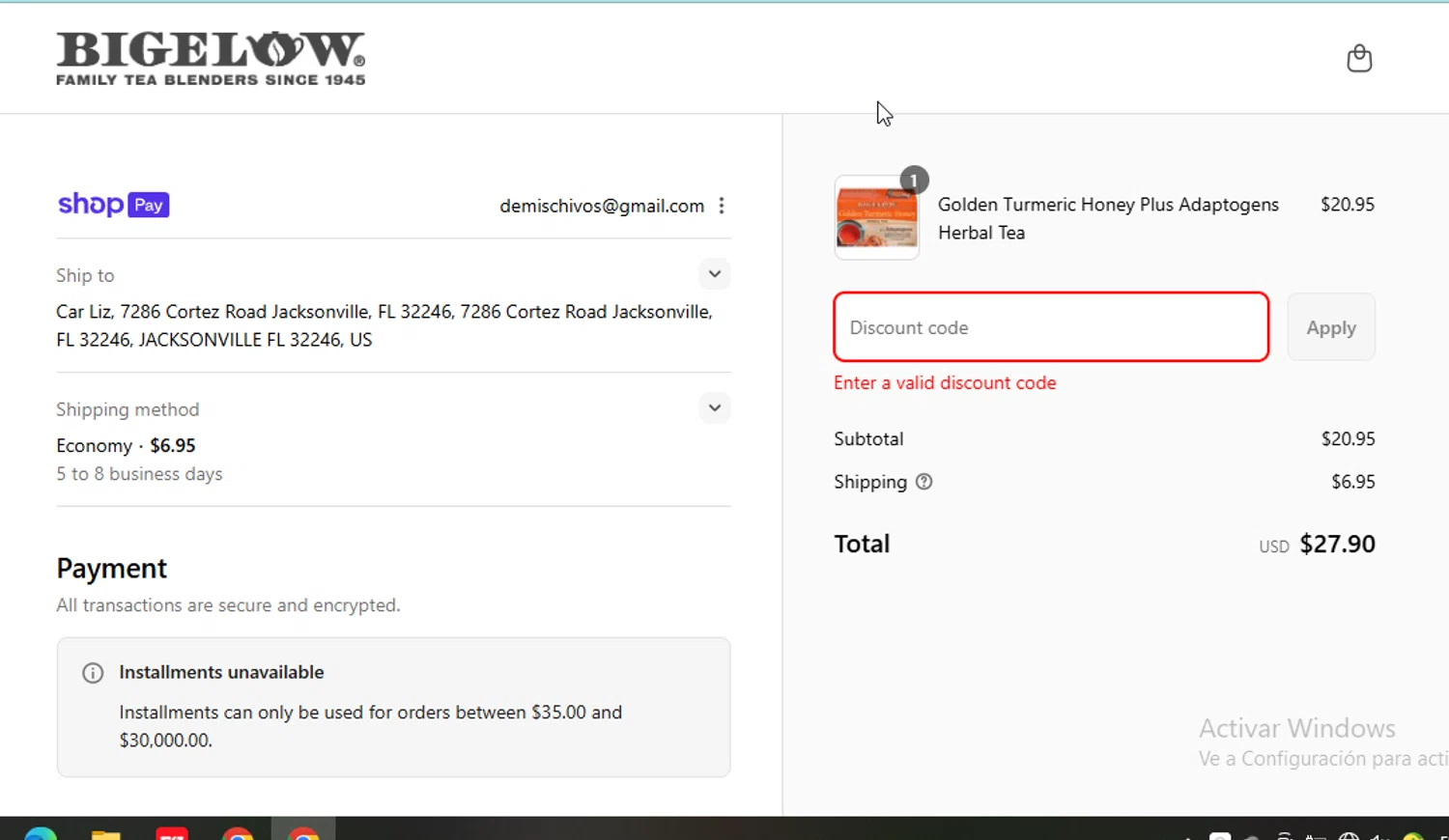The width and height of the screenshot is (1449, 840).
Task: Click the help question mark next to Shipping
Action: [923, 482]
